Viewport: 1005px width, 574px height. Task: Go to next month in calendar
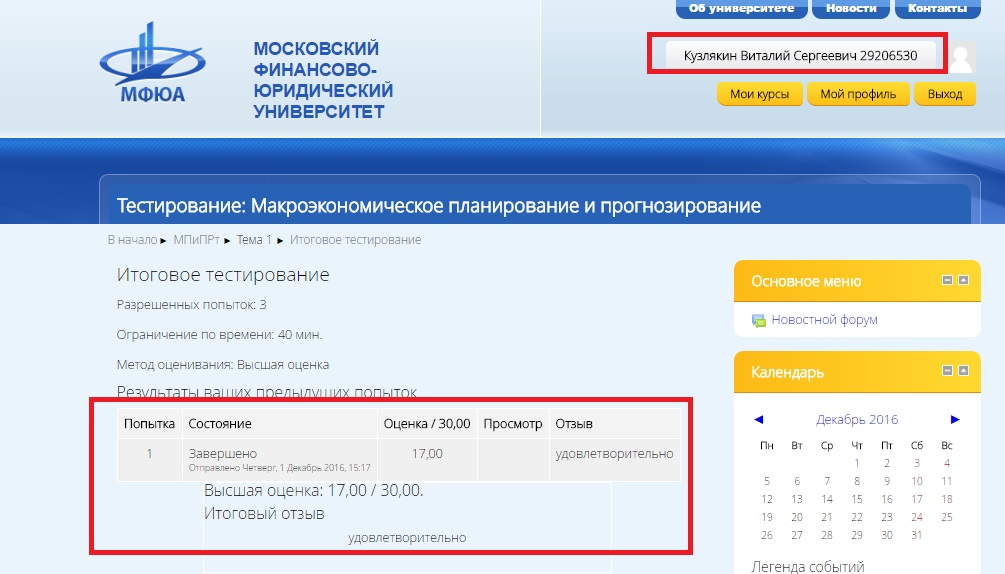point(955,419)
